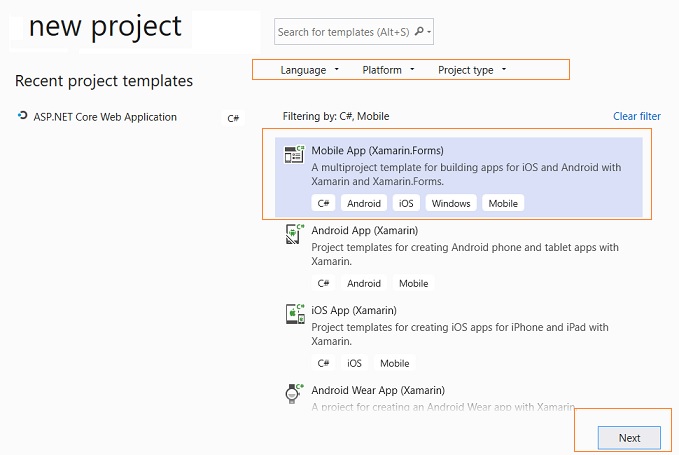Click the Android Wear App template icon
The width and height of the screenshot is (679, 455).
[294, 394]
